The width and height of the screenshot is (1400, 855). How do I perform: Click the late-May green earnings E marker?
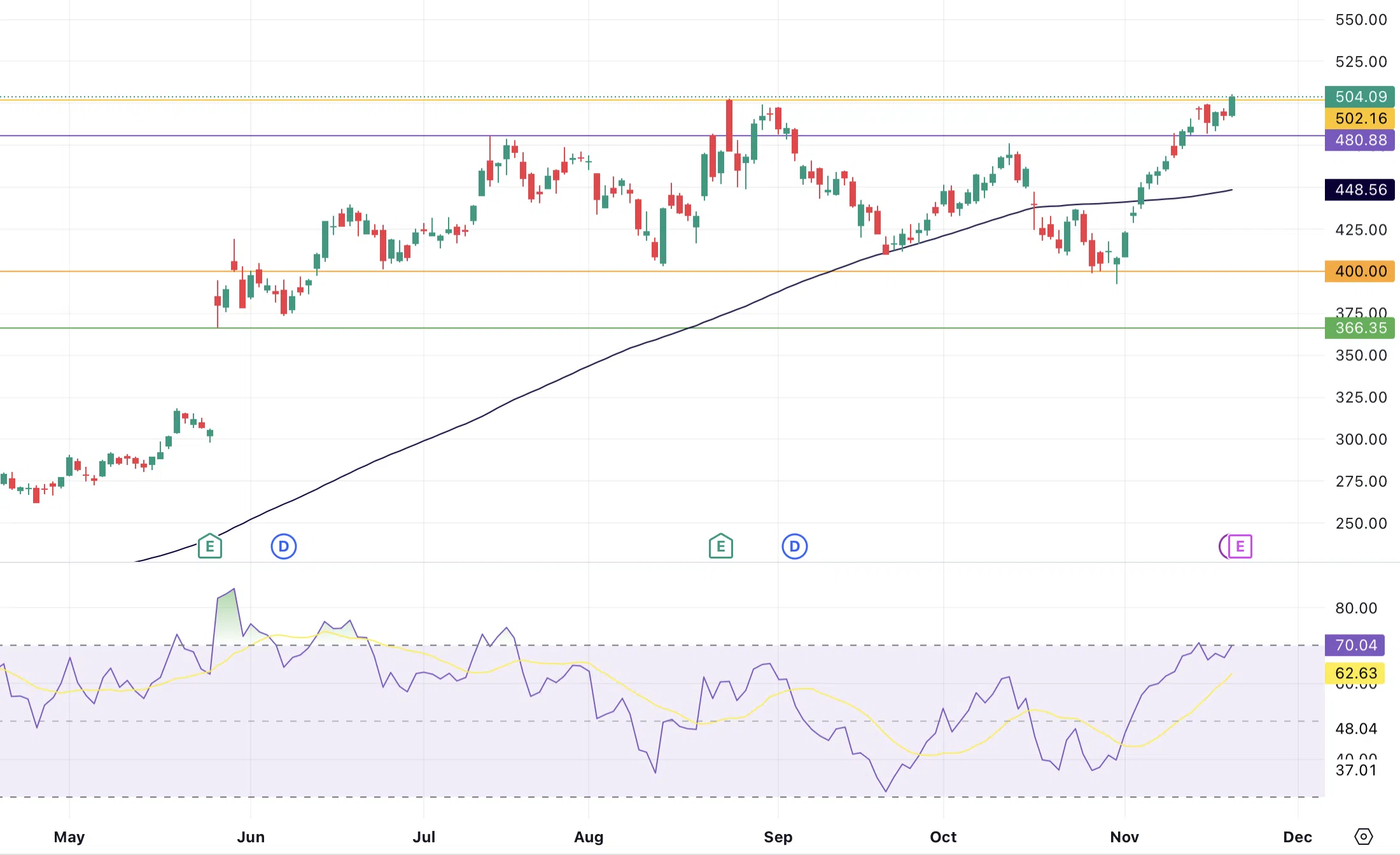tap(209, 546)
